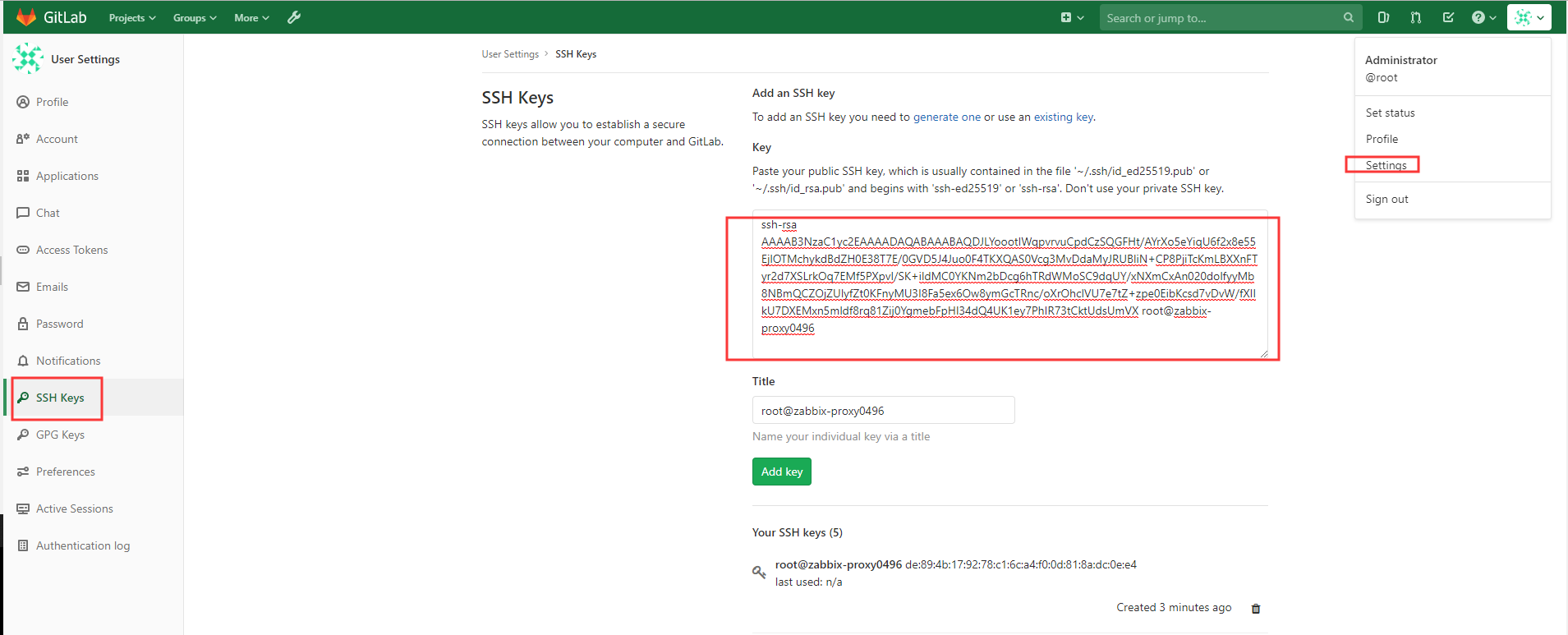Follow the 'generate one' link
The image size is (1568, 635).
click(946, 117)
